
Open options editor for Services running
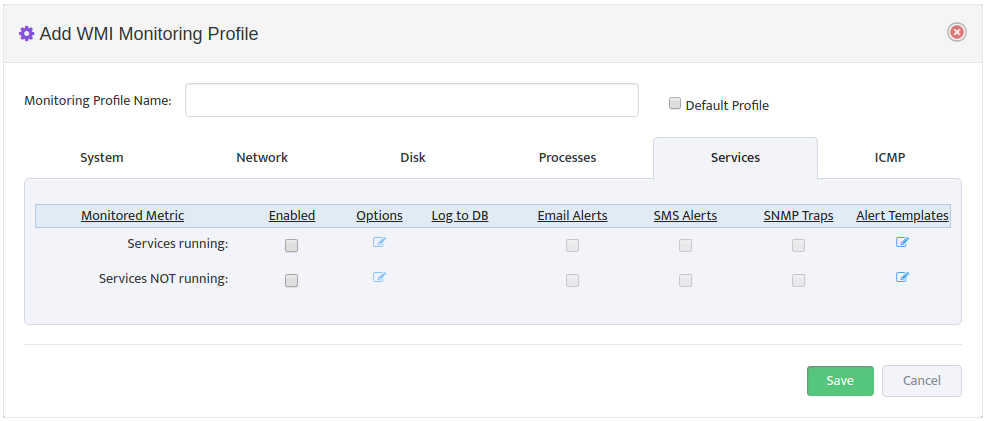coord(379,242)
